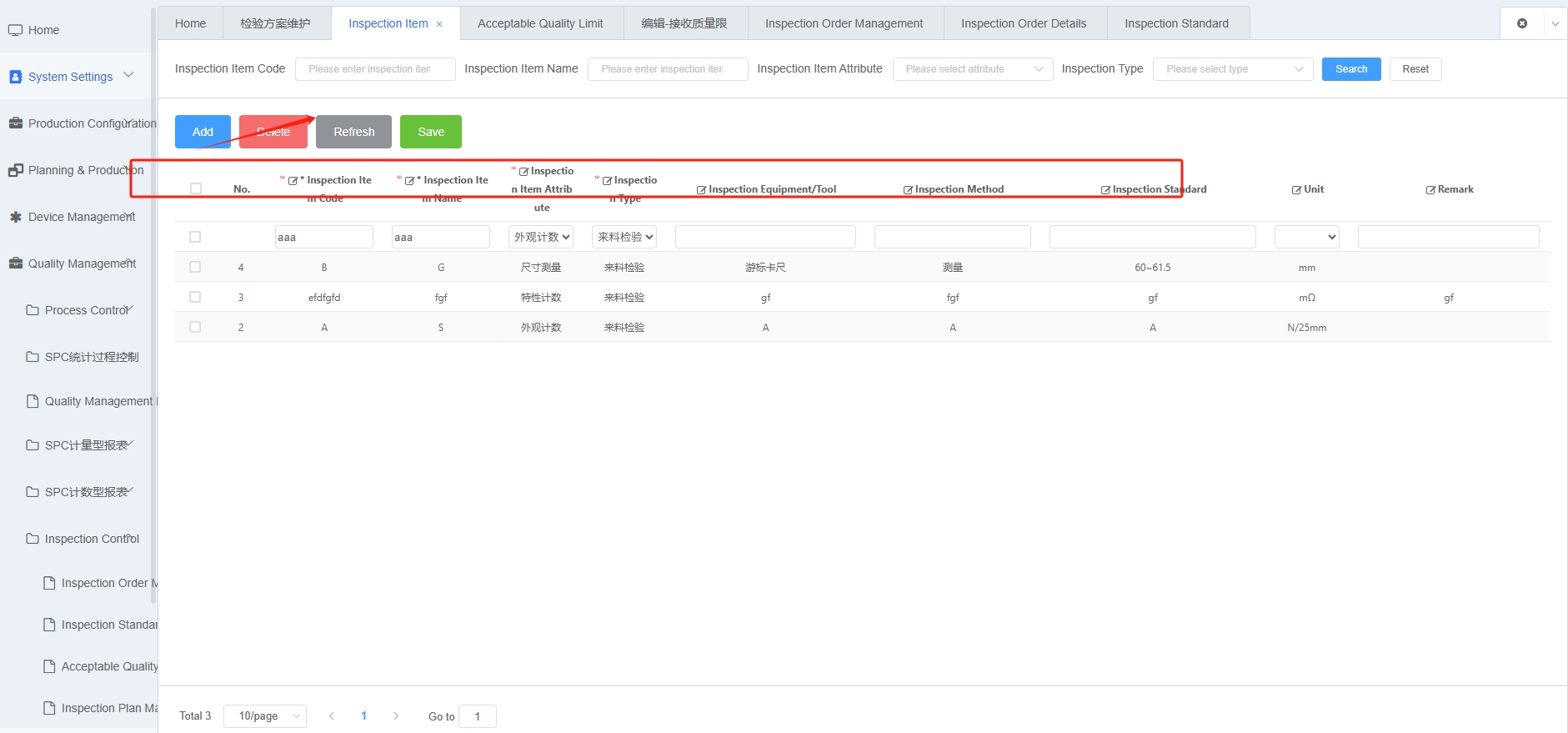Image resolution: width=1568 pixels, height=733 pixels.
Task: Click edit icon on Remark column header
Action: point(1430,190)
